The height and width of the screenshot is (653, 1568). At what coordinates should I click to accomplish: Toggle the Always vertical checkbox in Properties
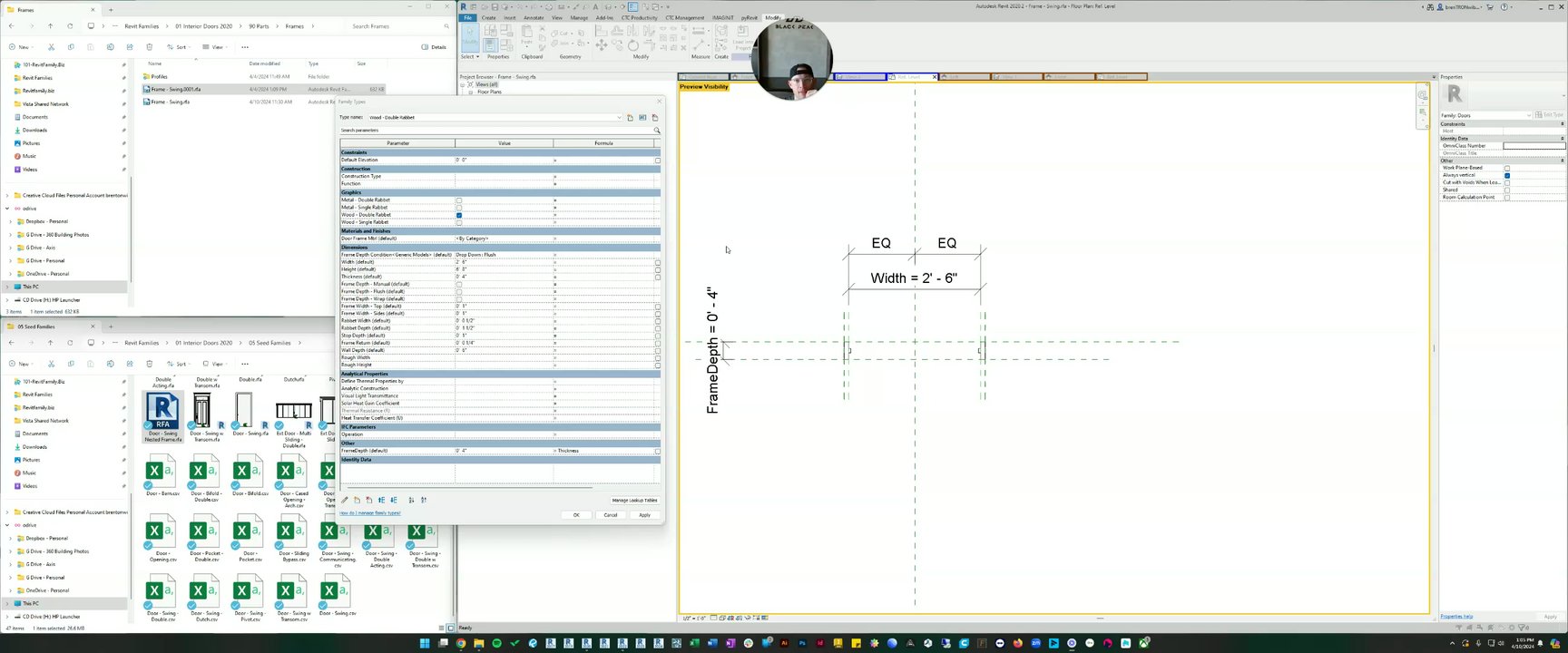click(x=1507, y=175)
